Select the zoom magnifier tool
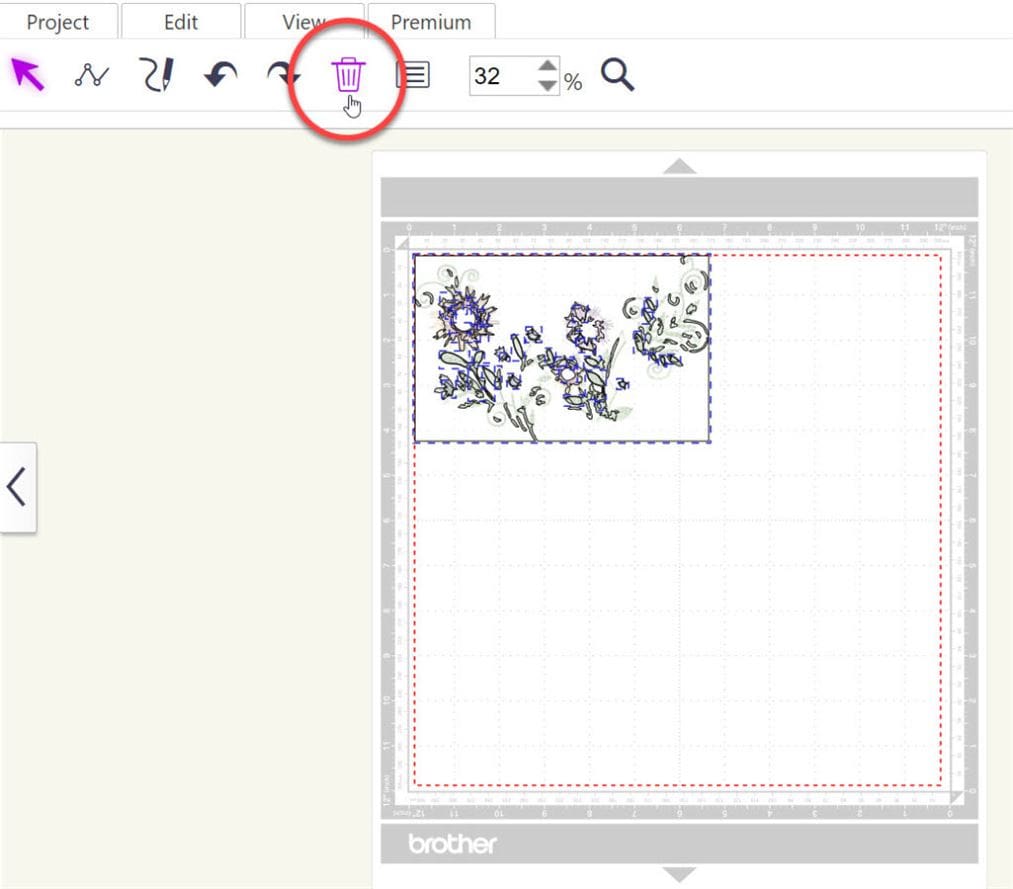This screenshot has width=1013, height=889. [x=617, y=74]
